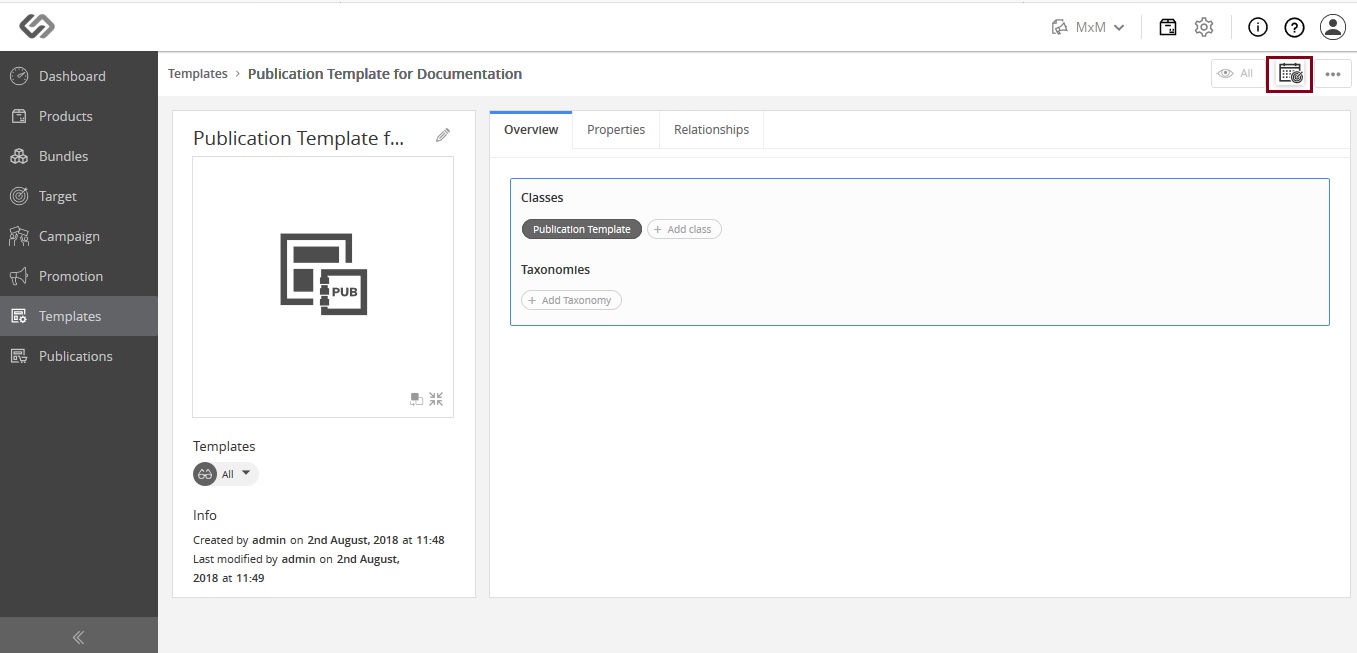Viewport: 1357px width, 653px height.
Task: Click Templates breadcrumb link
Action: [x=198, y=74]
